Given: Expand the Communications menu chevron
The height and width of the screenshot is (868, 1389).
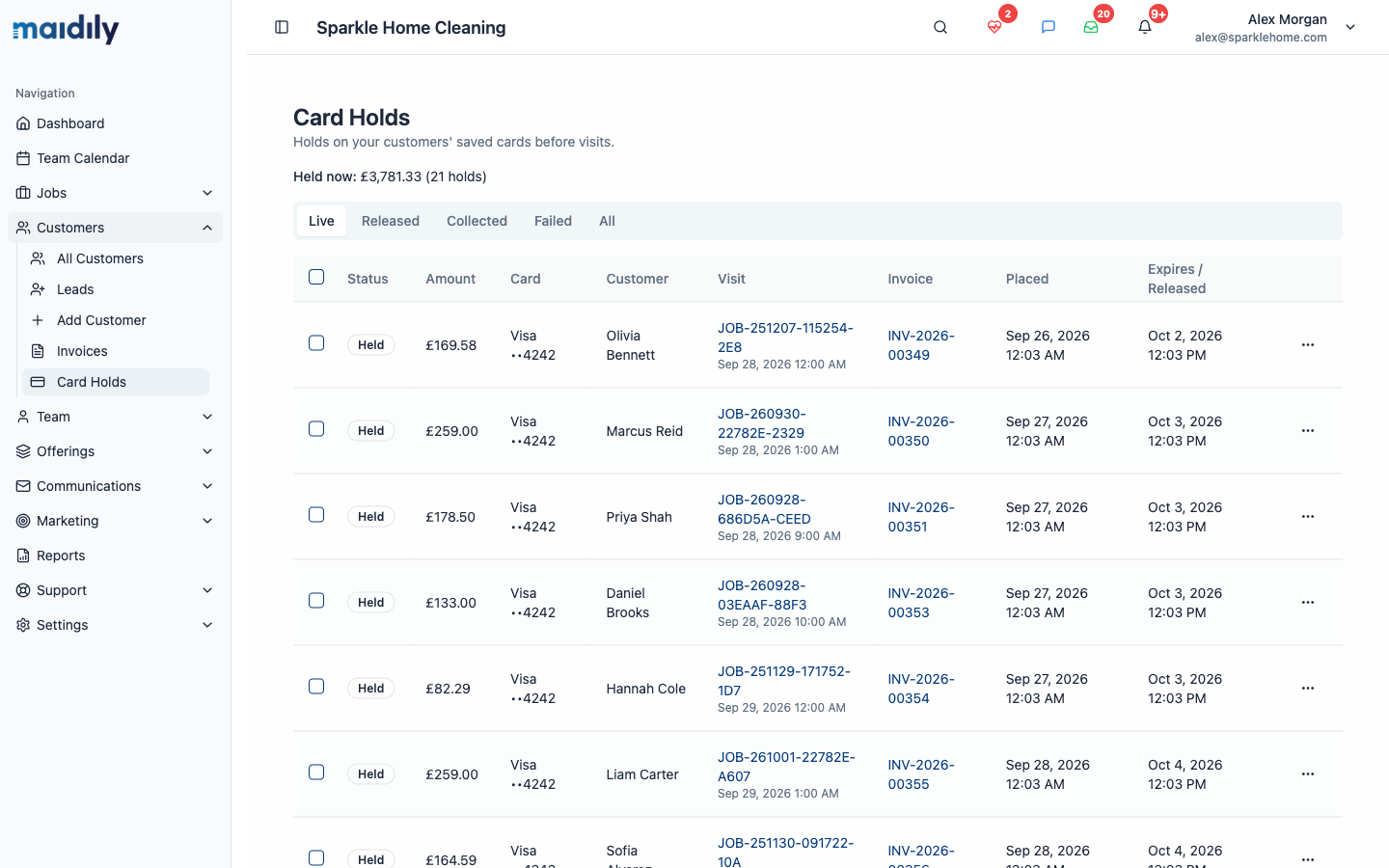Looking at the screenshot, I should click(x=207, y=486).
